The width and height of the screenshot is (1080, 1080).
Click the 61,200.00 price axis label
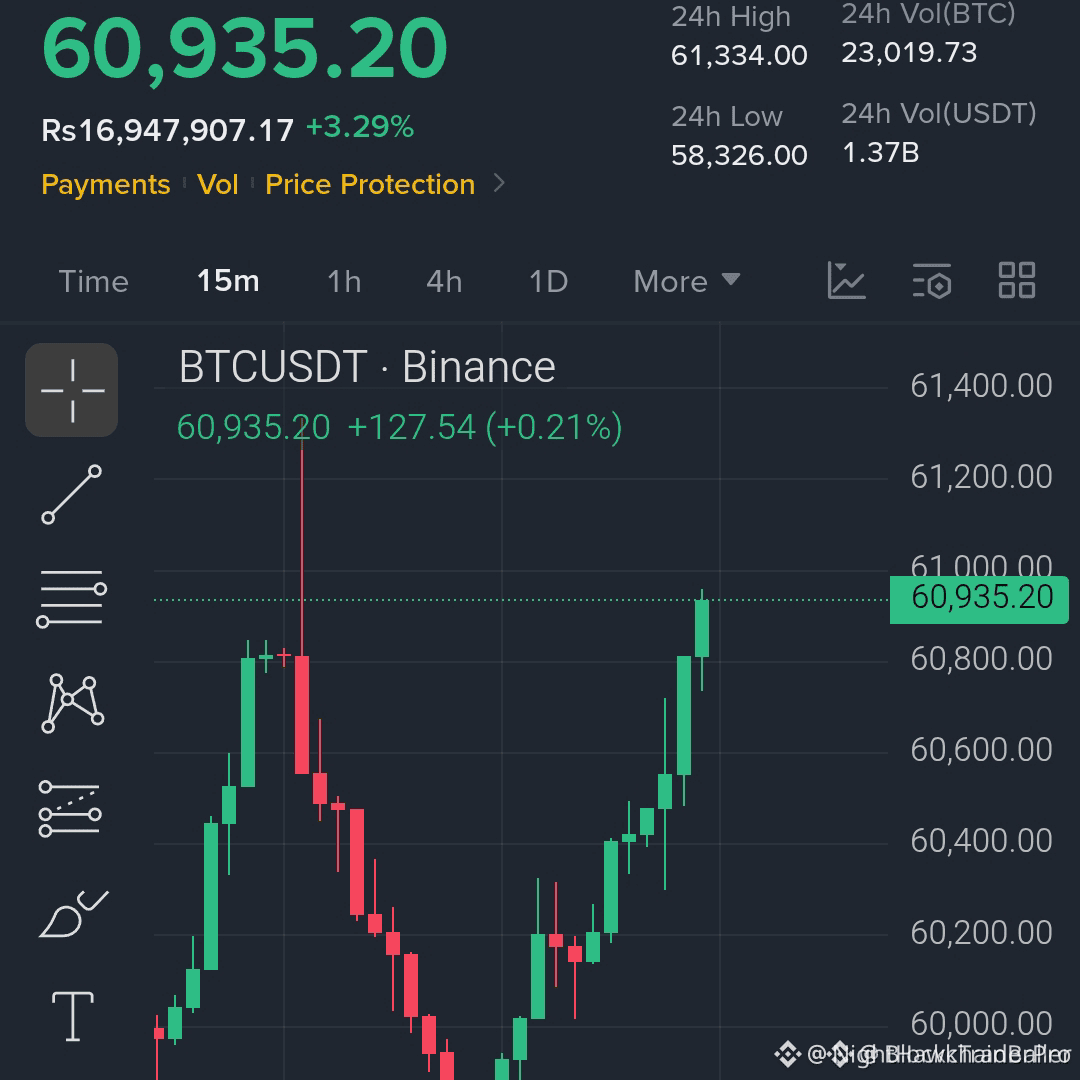pyautogui.click(x=982, y=477)
